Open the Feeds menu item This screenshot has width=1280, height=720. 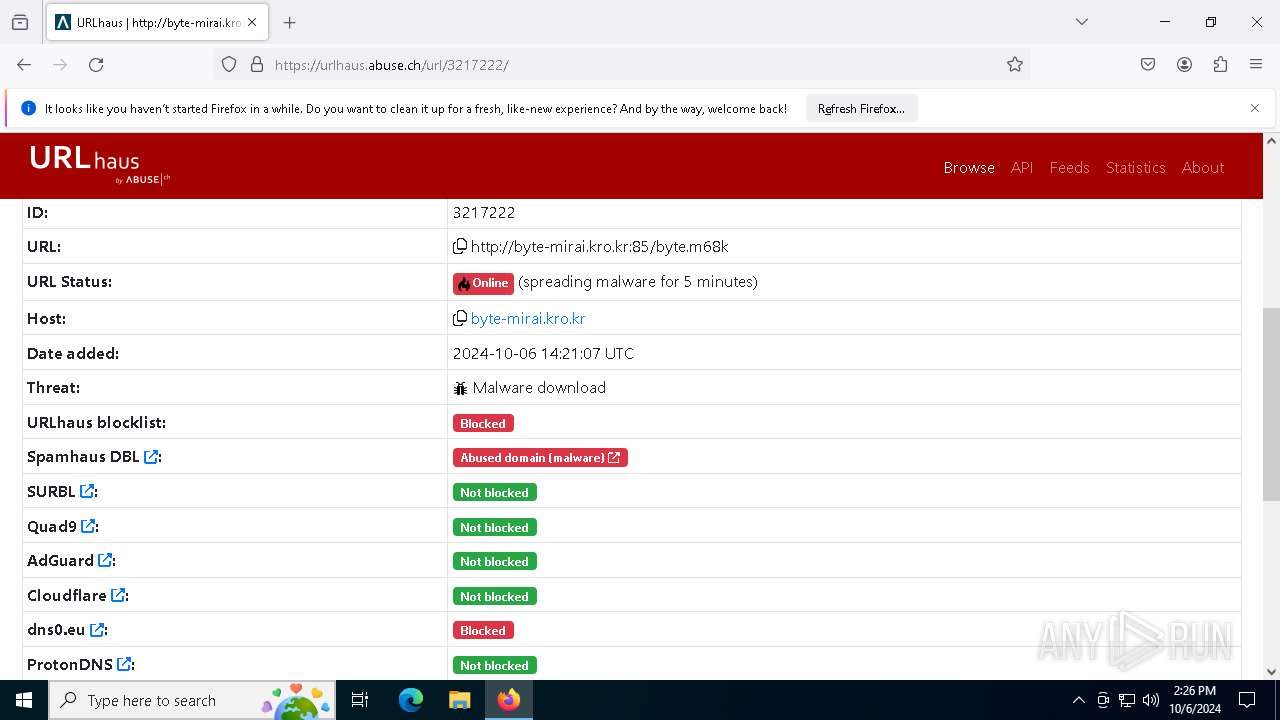[x=1069, y=167]
